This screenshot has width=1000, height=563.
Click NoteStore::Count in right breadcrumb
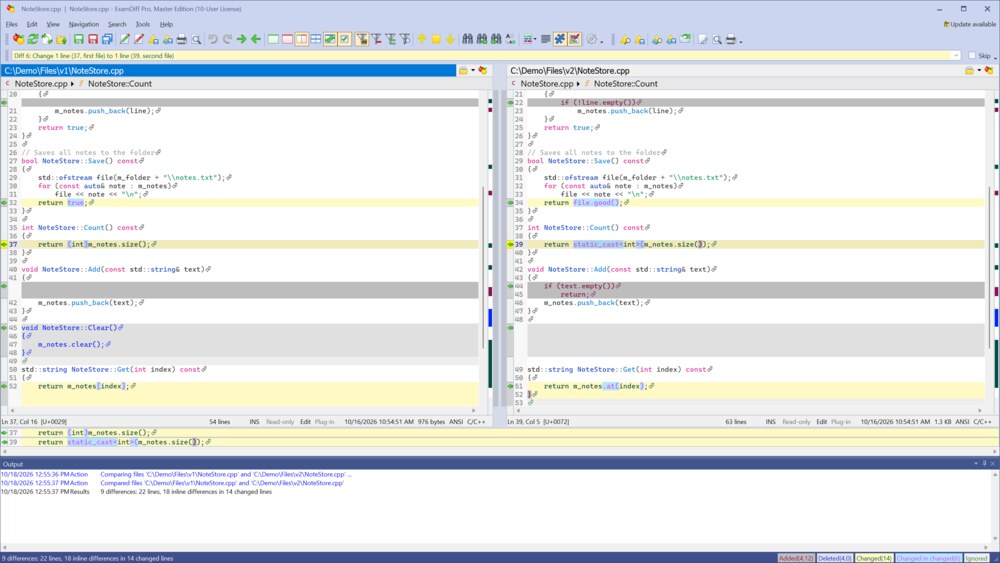626,84
